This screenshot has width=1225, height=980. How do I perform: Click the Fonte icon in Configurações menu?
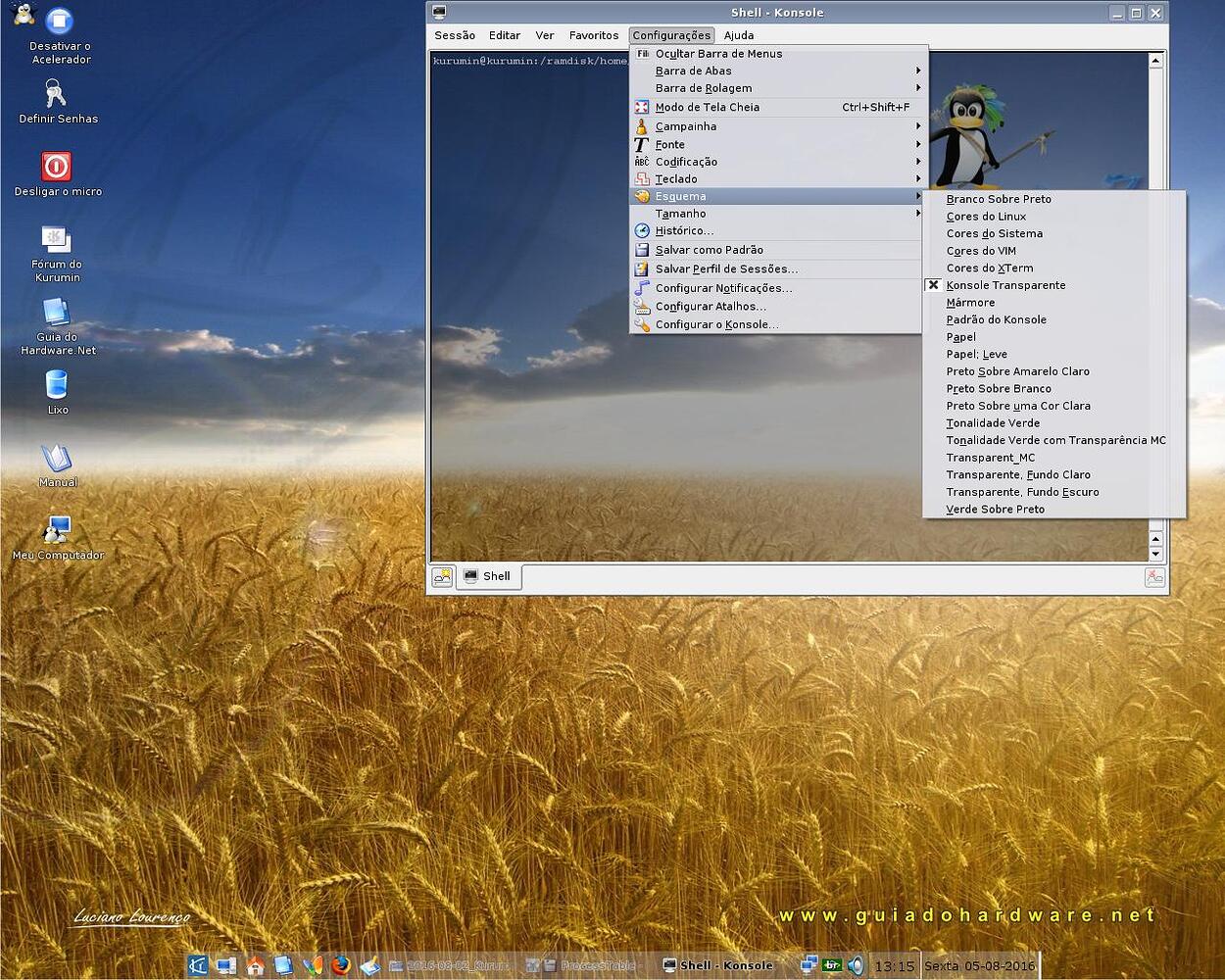click(642, 144)
